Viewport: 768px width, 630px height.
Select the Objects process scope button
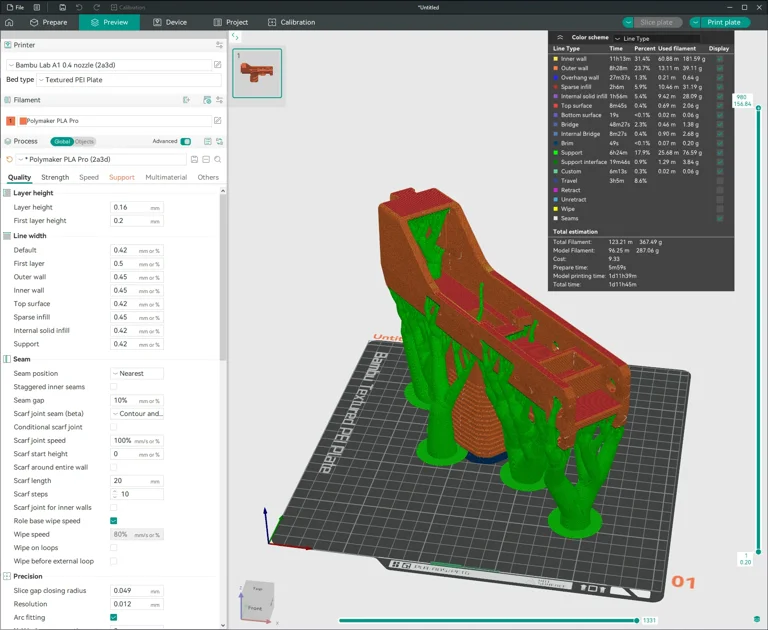(x=85, y=142)
